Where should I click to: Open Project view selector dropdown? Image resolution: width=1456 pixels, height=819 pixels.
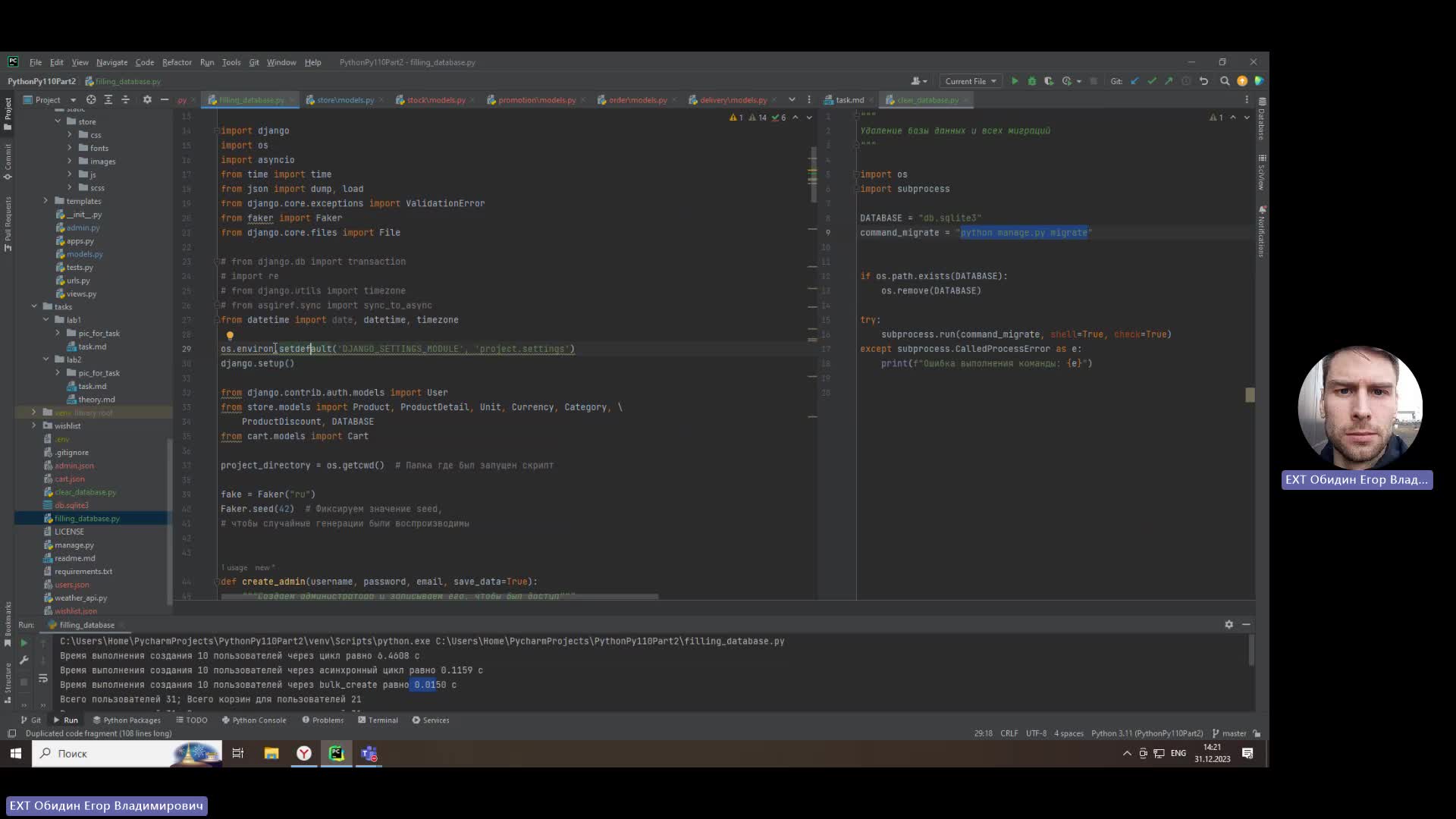pos(50,99)
